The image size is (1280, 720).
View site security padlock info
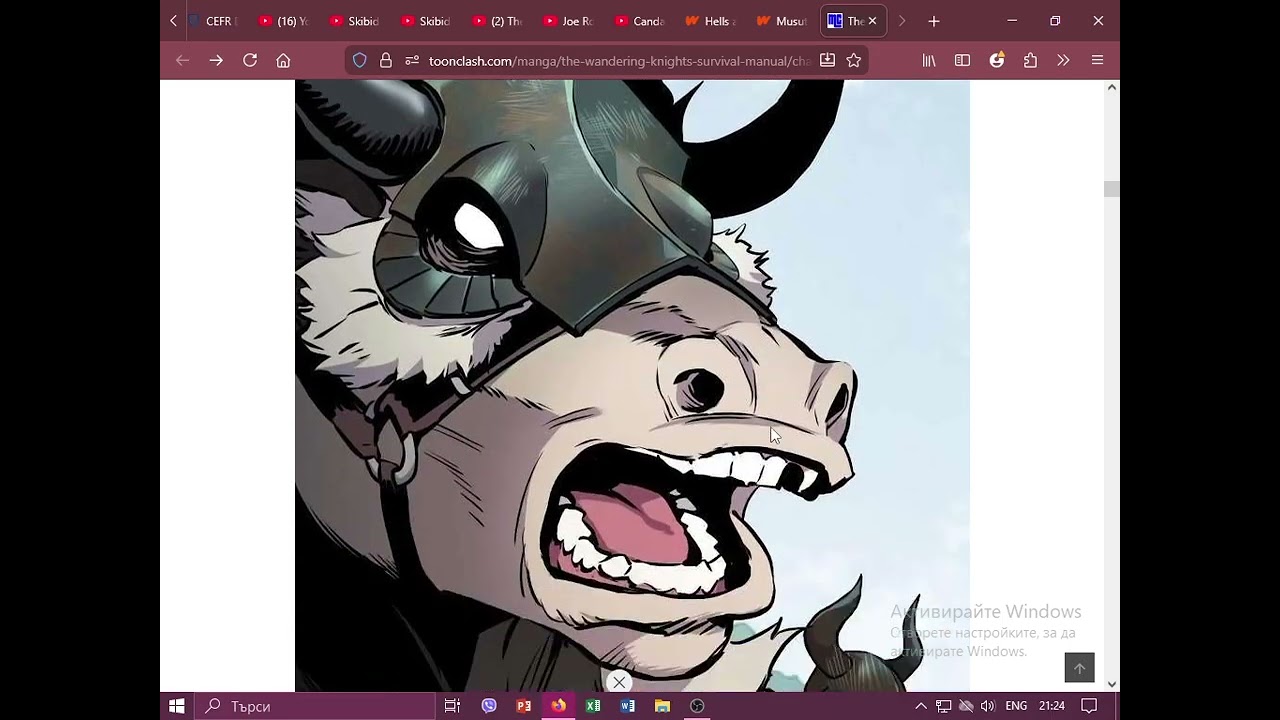coord(386,61)
